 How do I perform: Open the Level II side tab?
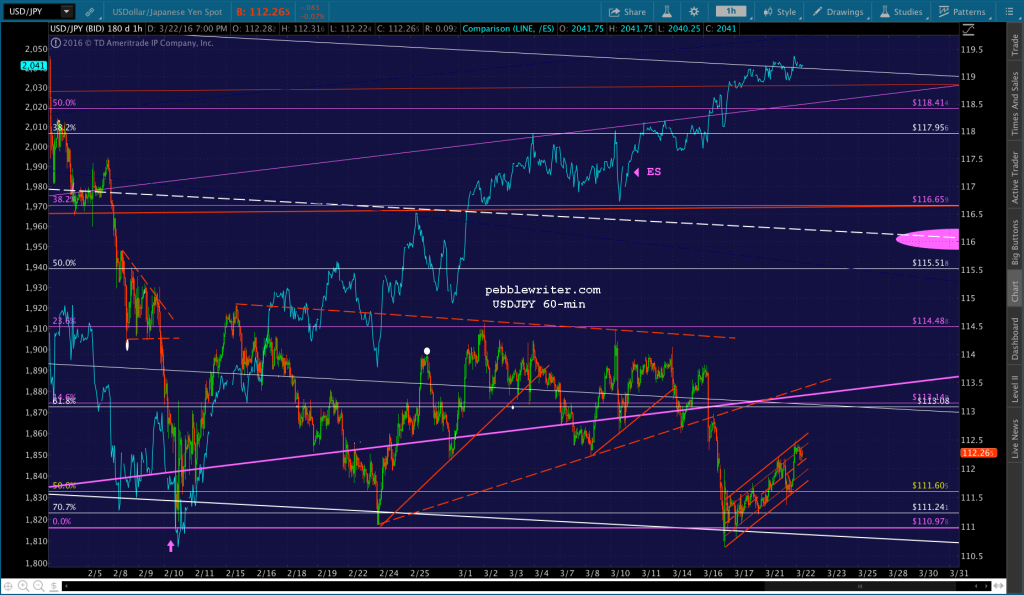click(1015, 389)
